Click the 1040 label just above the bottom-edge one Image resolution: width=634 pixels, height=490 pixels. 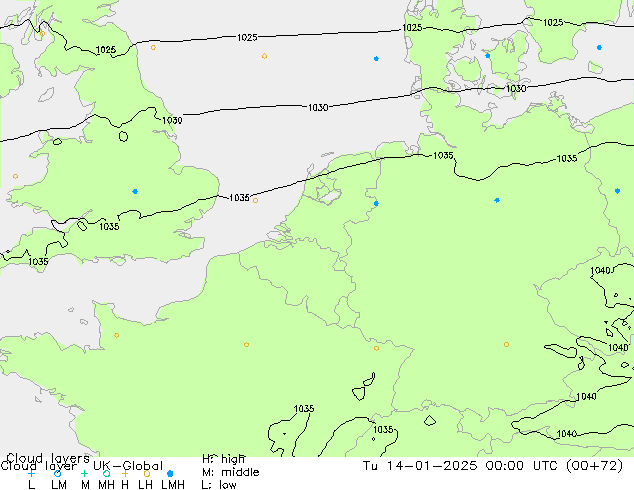point(586,397)
